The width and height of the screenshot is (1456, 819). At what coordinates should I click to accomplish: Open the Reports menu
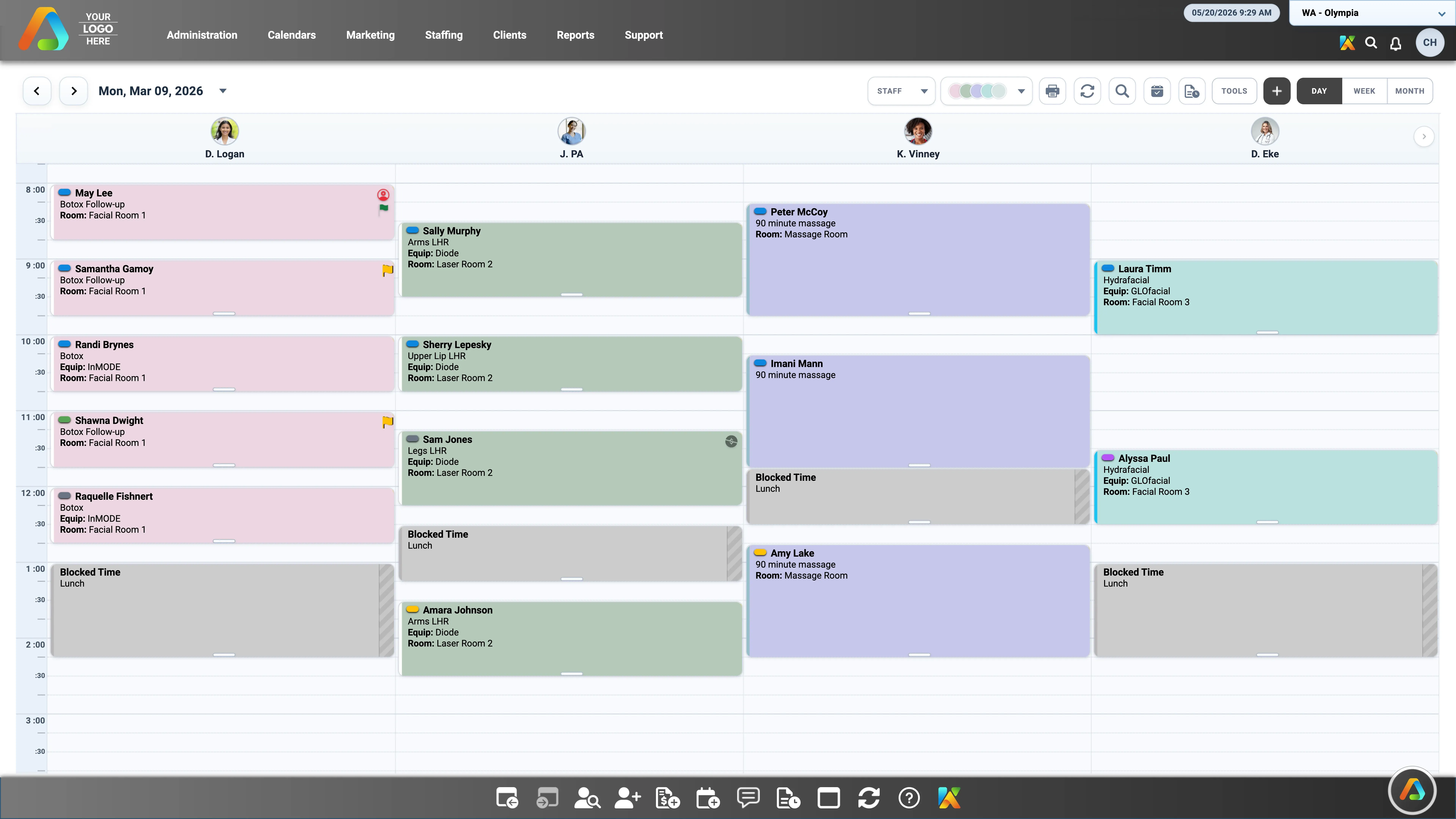[575, 35]
